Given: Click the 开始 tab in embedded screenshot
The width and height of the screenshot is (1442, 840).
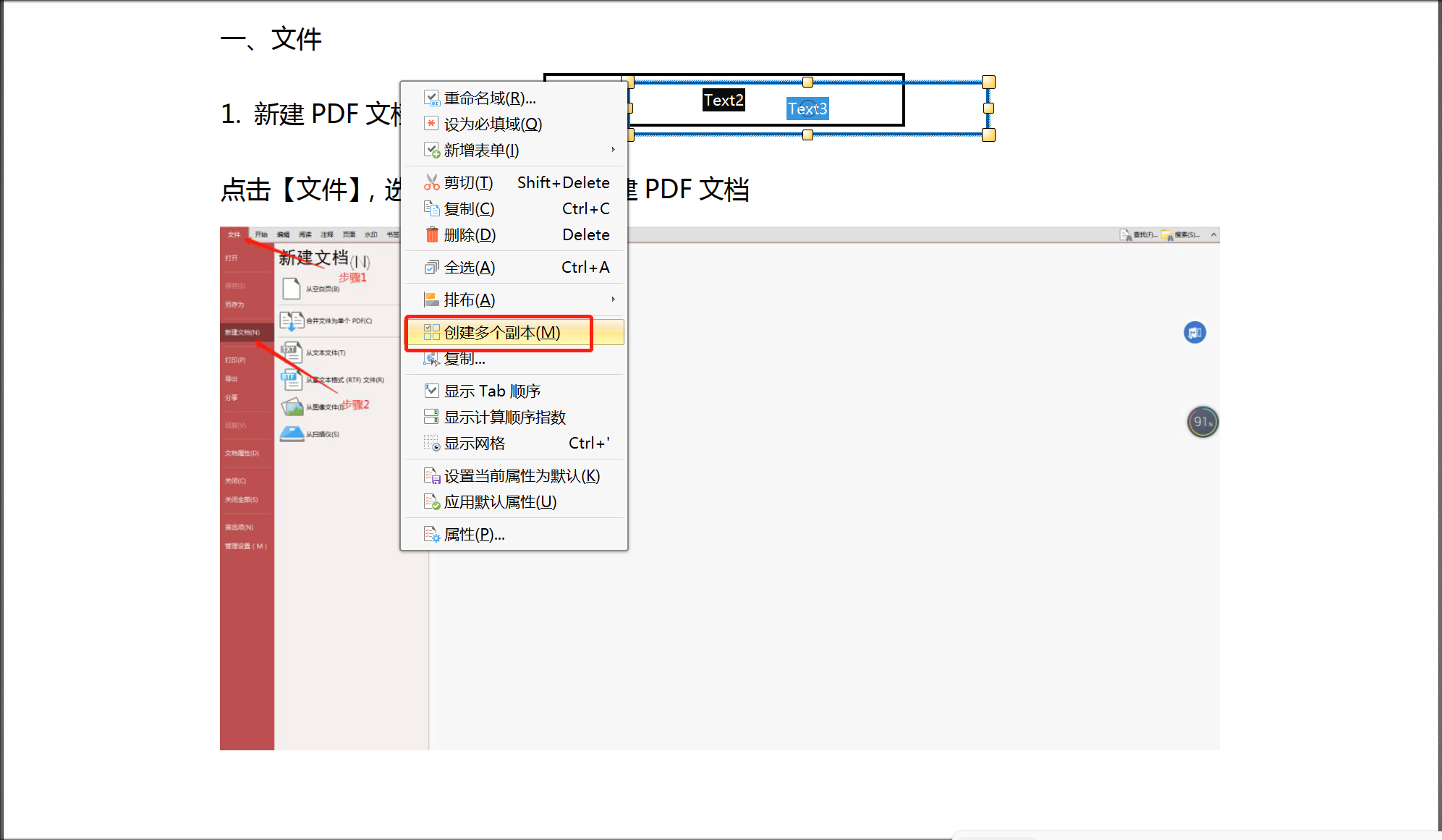Looking at the screenshot, I should pos(261,234).
